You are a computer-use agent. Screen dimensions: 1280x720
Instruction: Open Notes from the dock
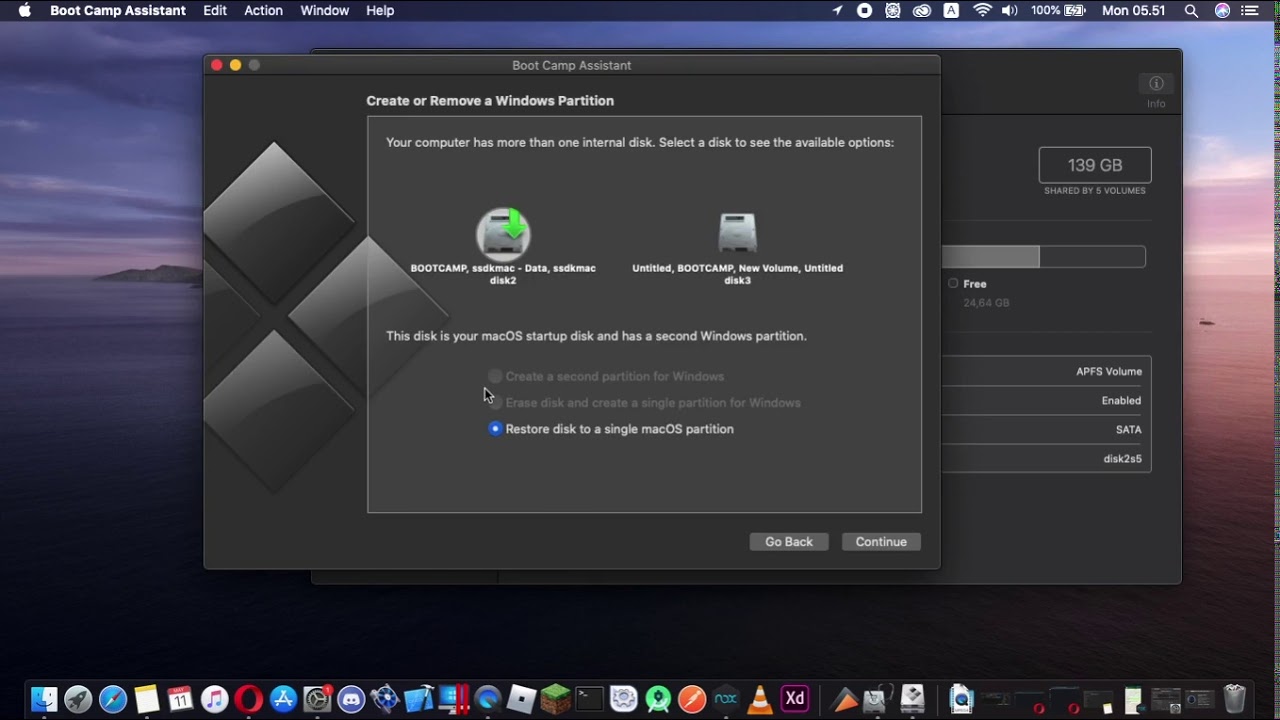pos(147,698)
